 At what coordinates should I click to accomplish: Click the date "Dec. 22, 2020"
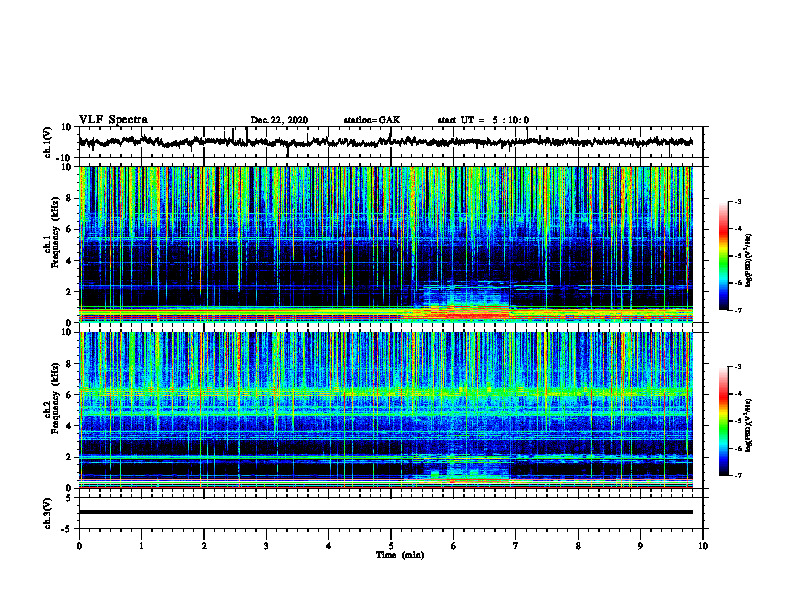[279, 120]
